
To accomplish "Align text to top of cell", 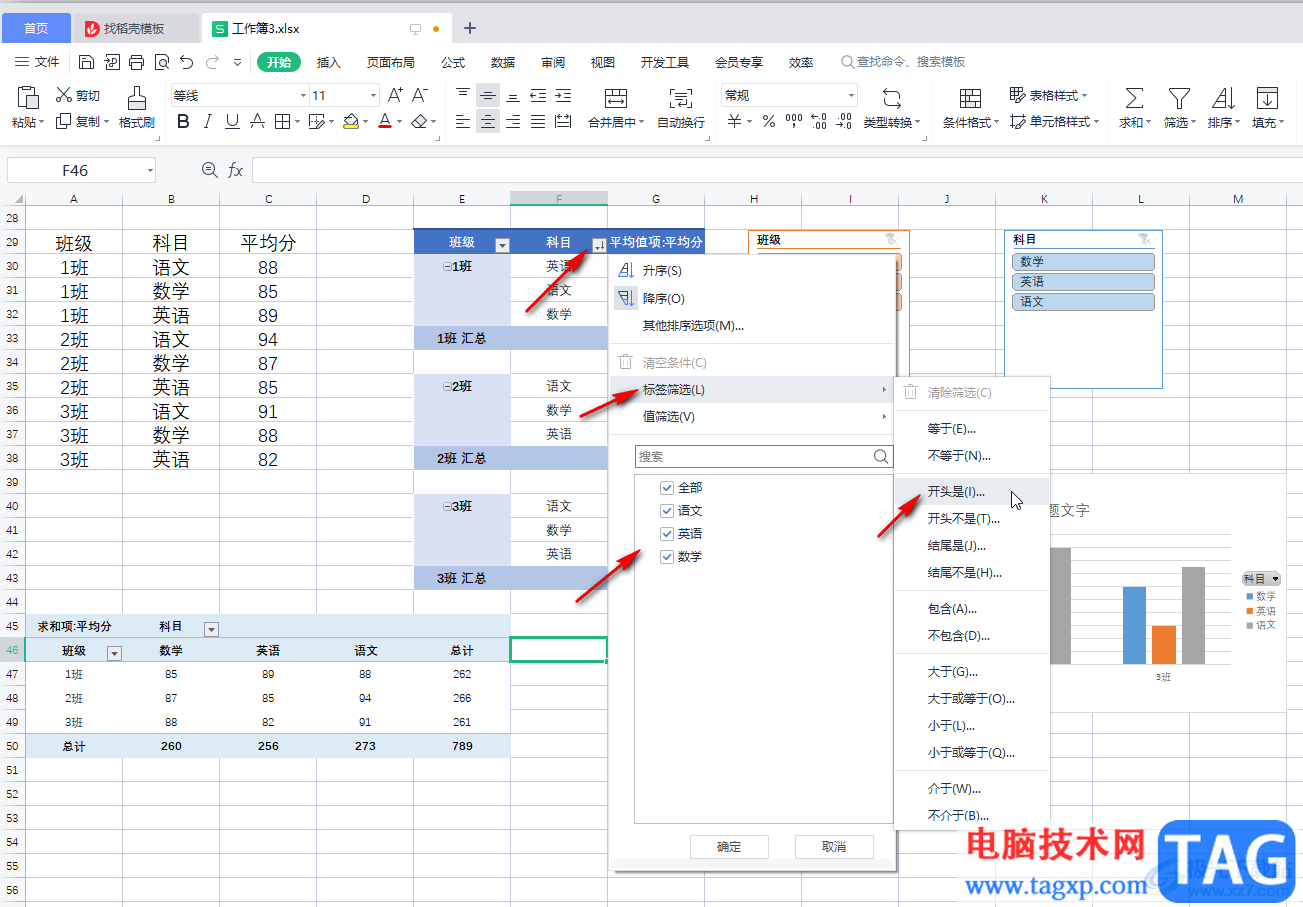I will coord(463,96).
